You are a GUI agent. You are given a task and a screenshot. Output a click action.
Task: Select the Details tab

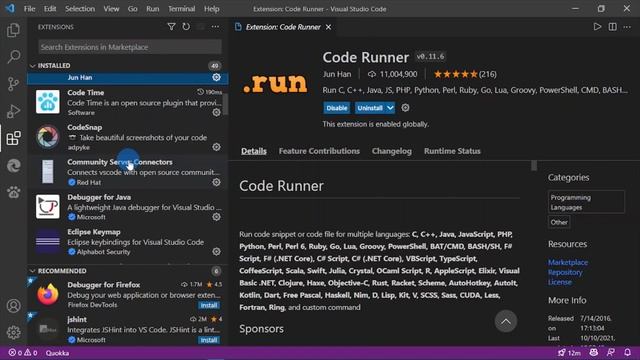point(253,151)
